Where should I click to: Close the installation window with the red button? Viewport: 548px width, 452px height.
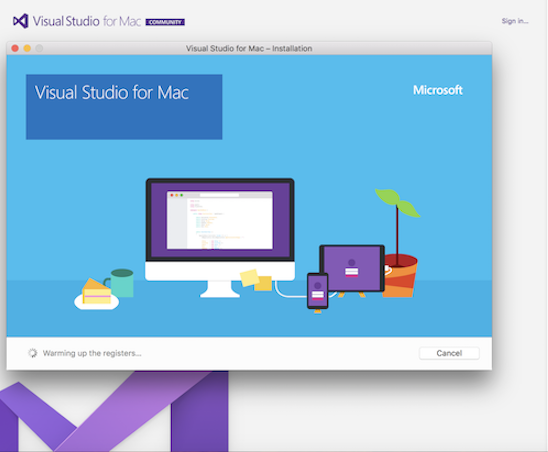tap(15, 48)
